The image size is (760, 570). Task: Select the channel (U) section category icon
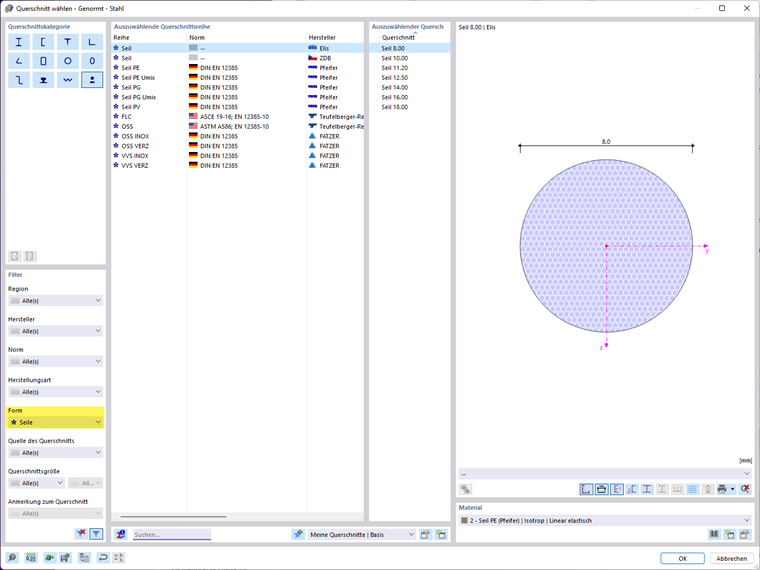pos(43,42)
